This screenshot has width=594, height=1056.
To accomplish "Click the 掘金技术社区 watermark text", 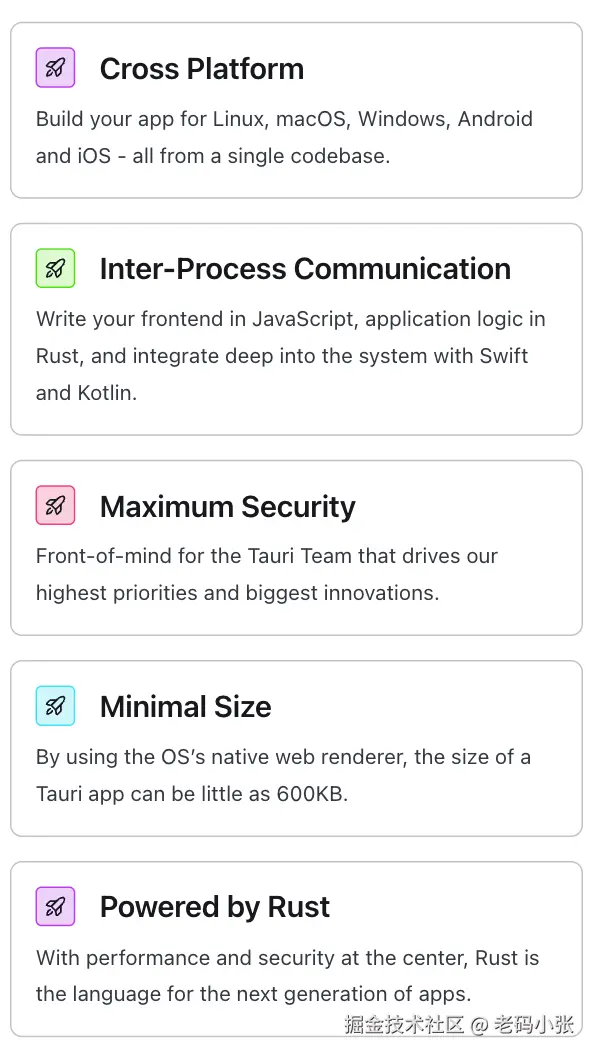I will click(x=404, y=1024).
